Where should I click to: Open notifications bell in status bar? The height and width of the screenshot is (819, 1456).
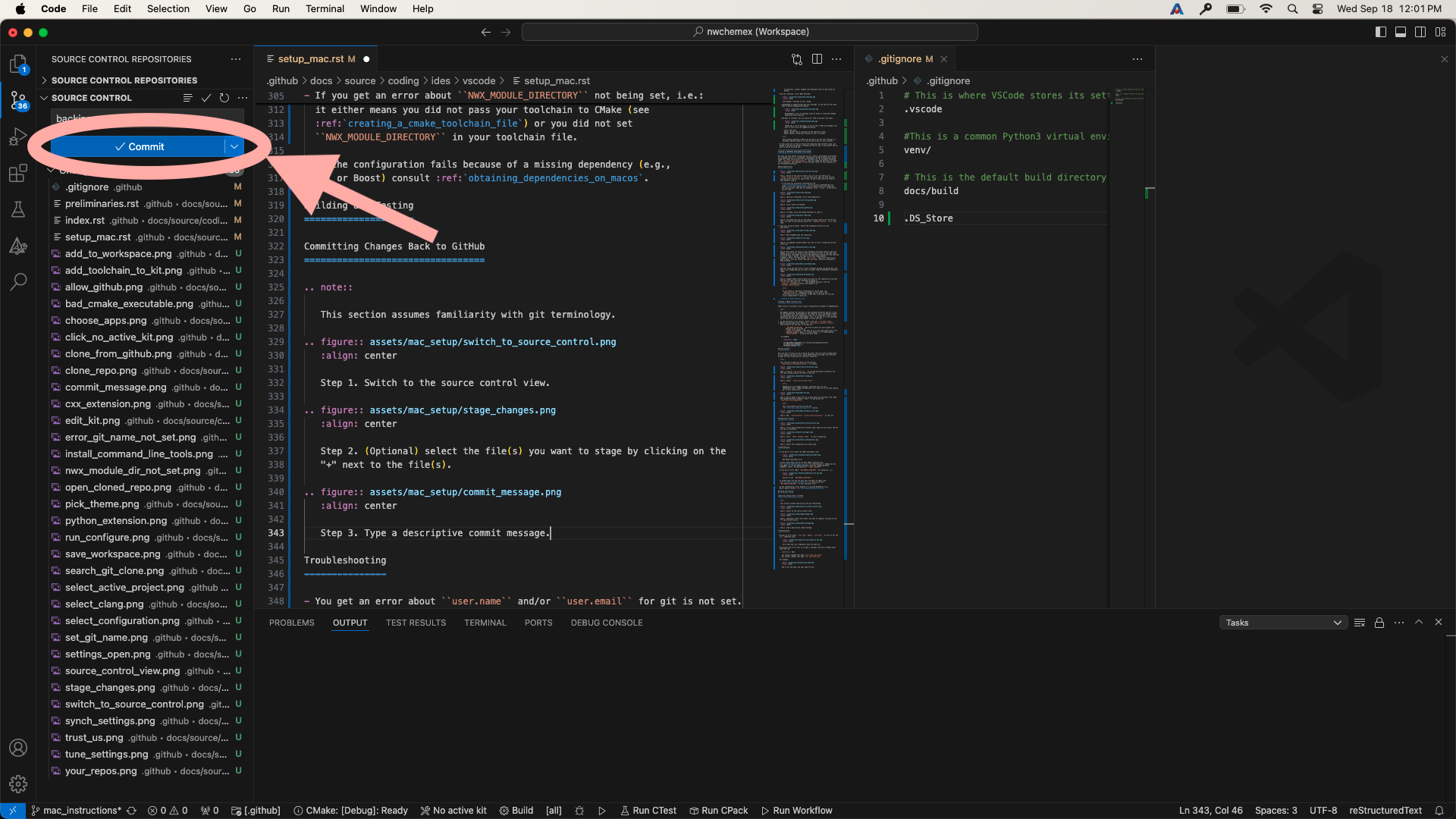tap(1439, 811)
